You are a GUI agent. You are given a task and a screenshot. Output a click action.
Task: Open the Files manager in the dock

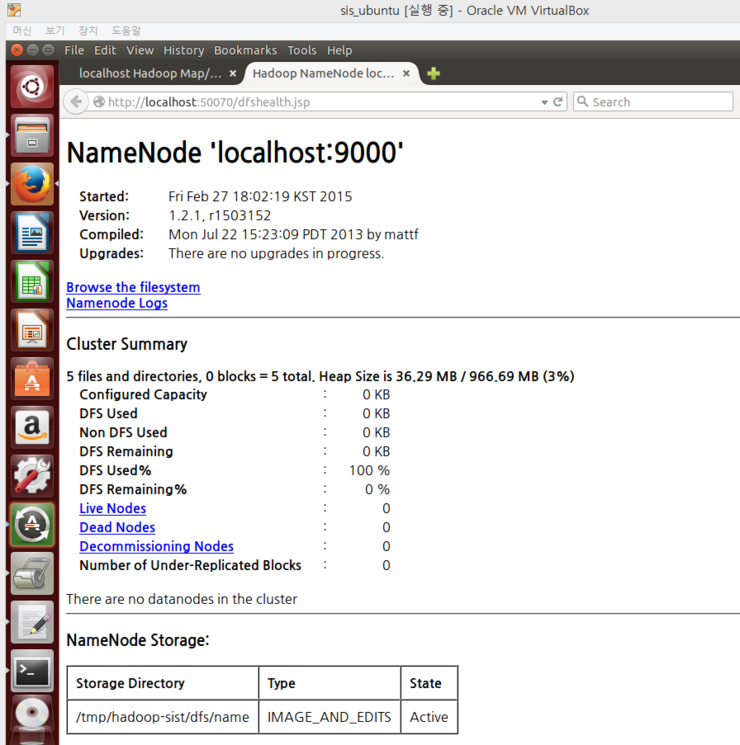[32, 135]
